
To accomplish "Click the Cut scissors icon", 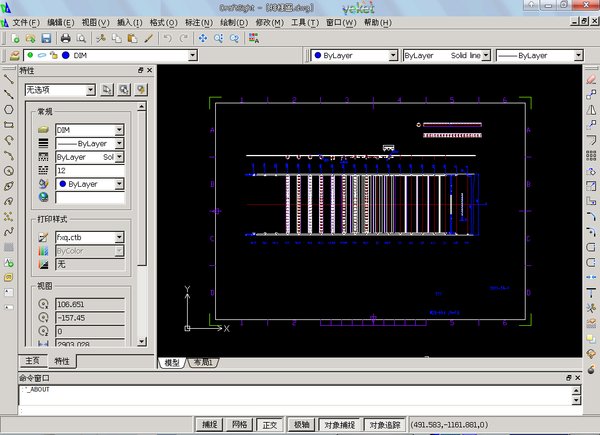I will click(x=101, y=38).
